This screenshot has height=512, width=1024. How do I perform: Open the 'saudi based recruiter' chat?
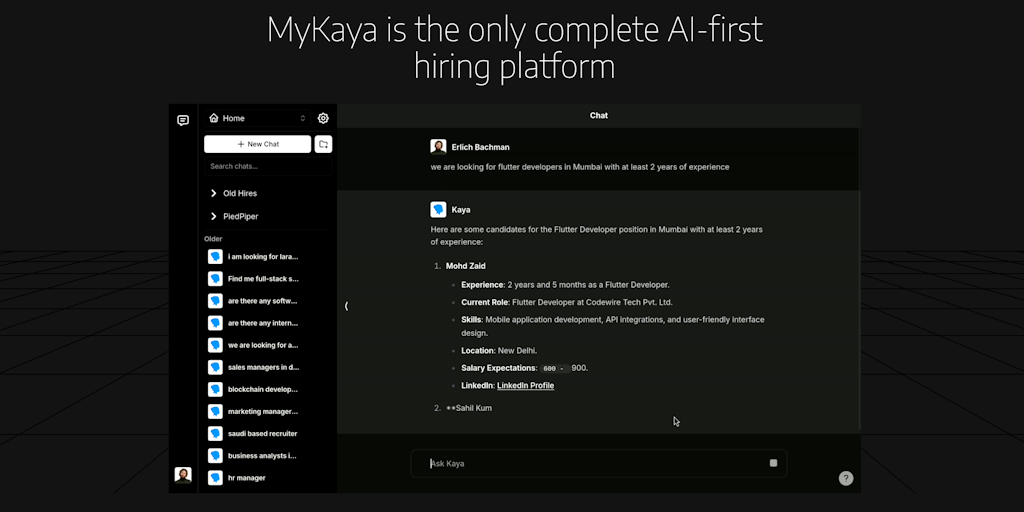[x=262, y=433]
